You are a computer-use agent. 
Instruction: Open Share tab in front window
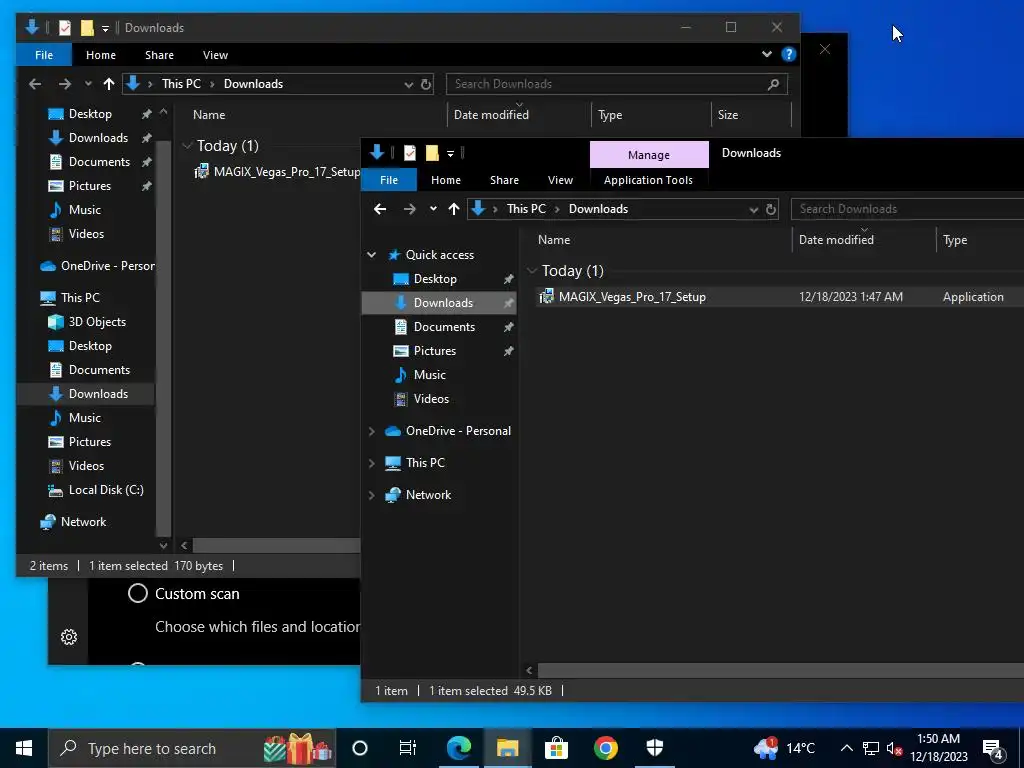pyautogui.click(x=504, y=180)
